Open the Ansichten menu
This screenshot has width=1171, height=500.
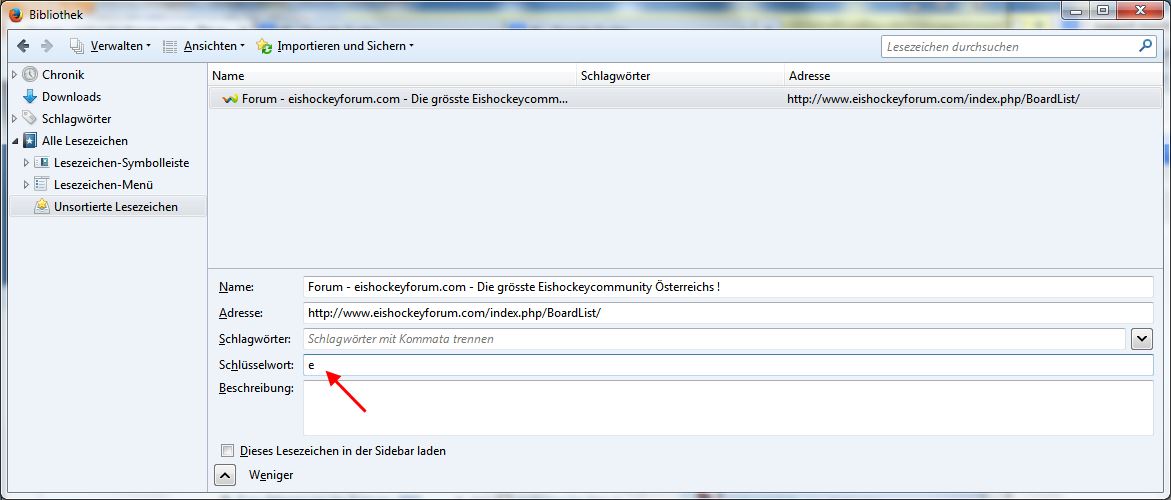coord(210,46)
